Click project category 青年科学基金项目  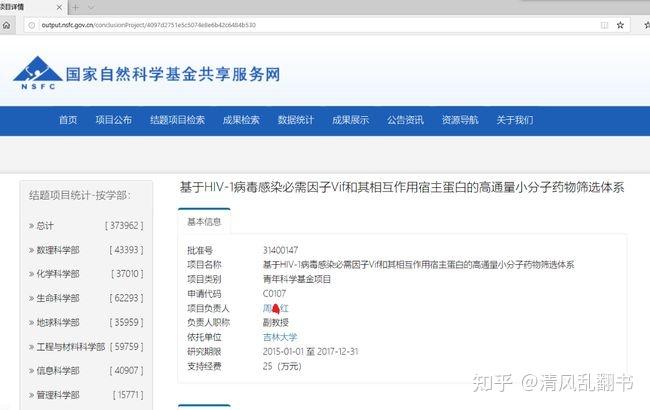tap(297, 279)
